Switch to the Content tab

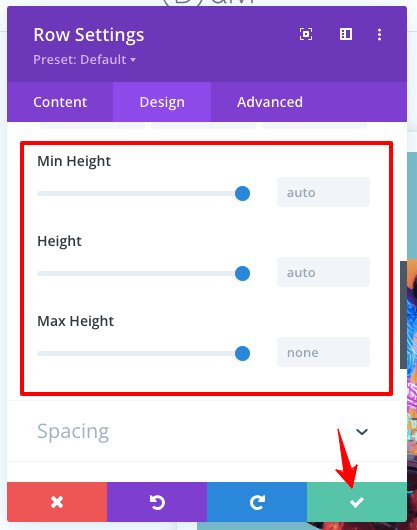pyautogui.click(x=60, y=102)
